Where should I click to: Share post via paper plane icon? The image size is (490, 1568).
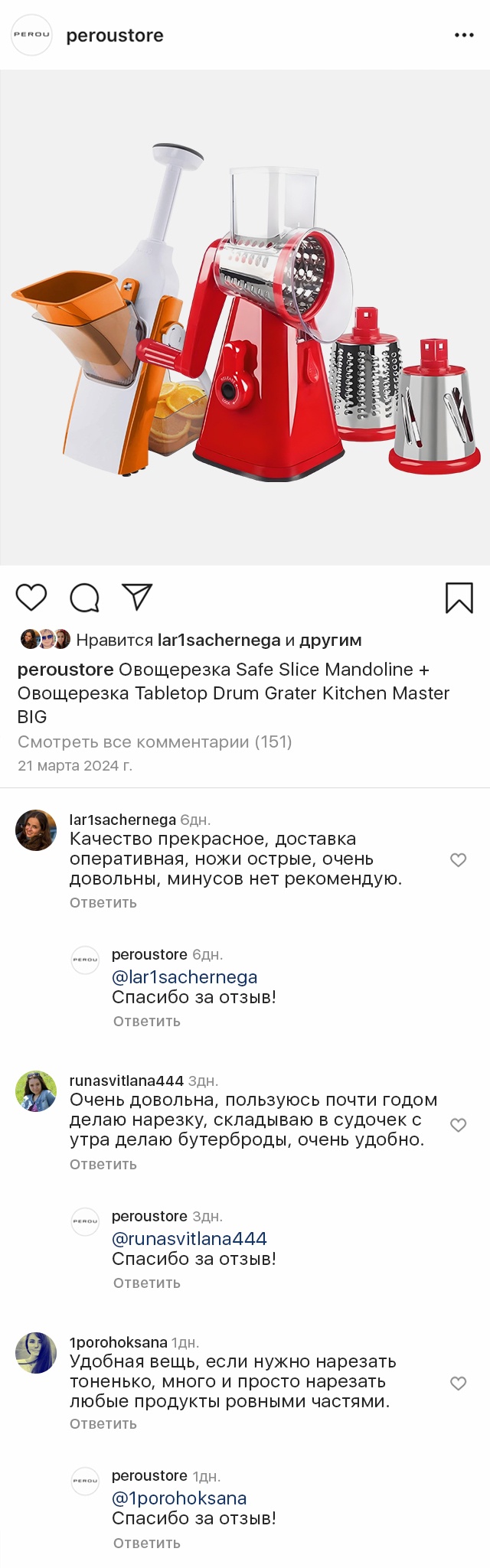[138, 597]
